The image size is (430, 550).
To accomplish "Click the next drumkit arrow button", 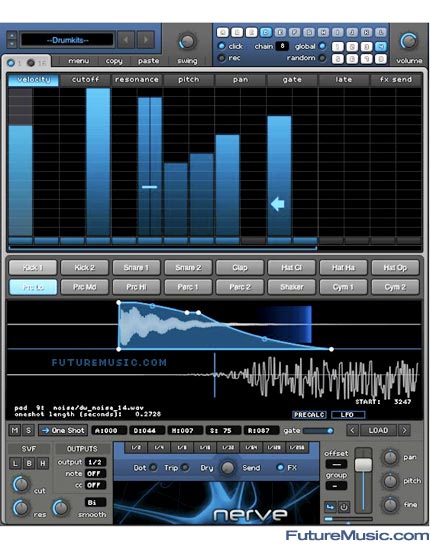I will (x=146, y=40).
